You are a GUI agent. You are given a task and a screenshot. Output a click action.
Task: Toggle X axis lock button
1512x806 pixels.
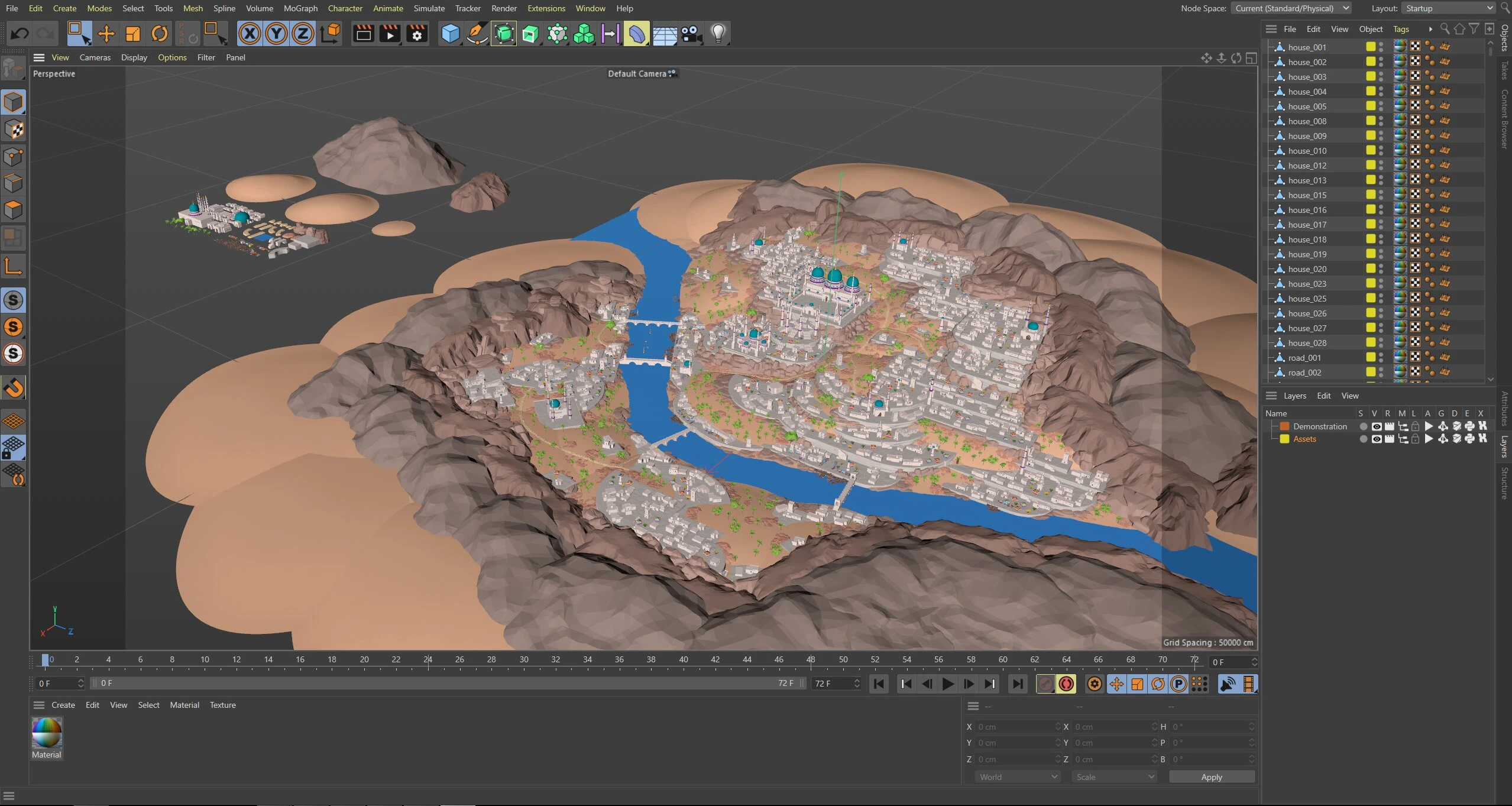(250, 34)
